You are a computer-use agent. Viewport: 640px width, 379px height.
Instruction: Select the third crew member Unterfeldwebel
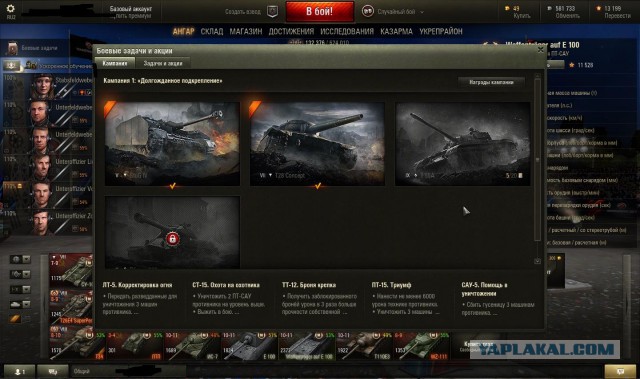[41, 141]
